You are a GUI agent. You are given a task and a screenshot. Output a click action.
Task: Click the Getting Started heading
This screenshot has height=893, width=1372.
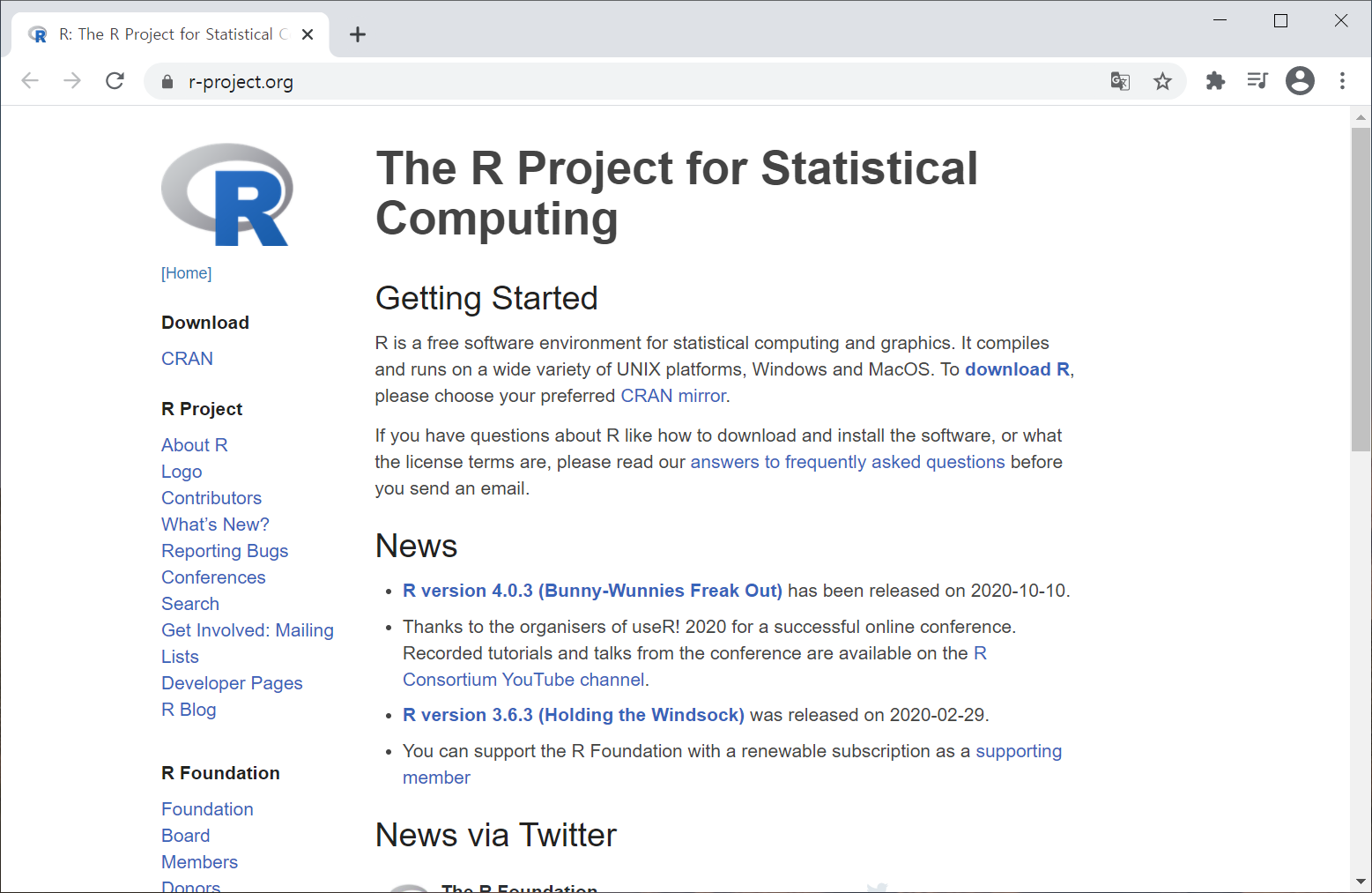pos(486,299)
